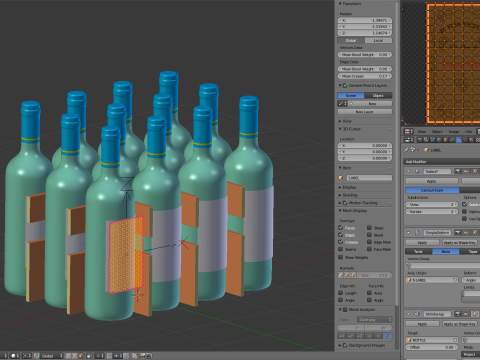Open the Scene properties tab icon

tap(432, 140)
